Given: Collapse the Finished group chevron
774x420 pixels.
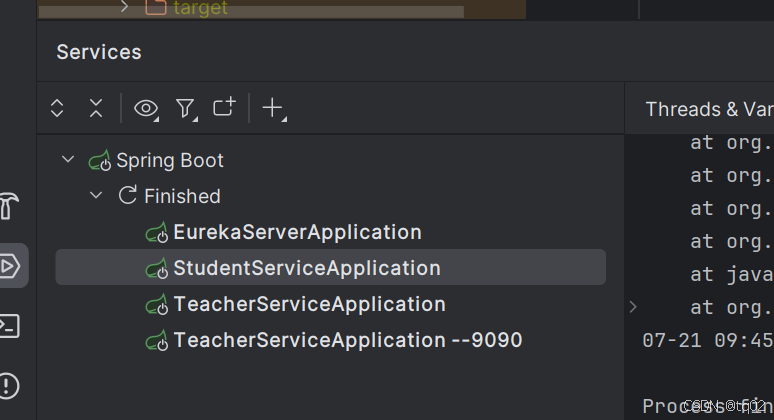Looking at the screenshot, I should pyautogui.click(x=96, y=195).
